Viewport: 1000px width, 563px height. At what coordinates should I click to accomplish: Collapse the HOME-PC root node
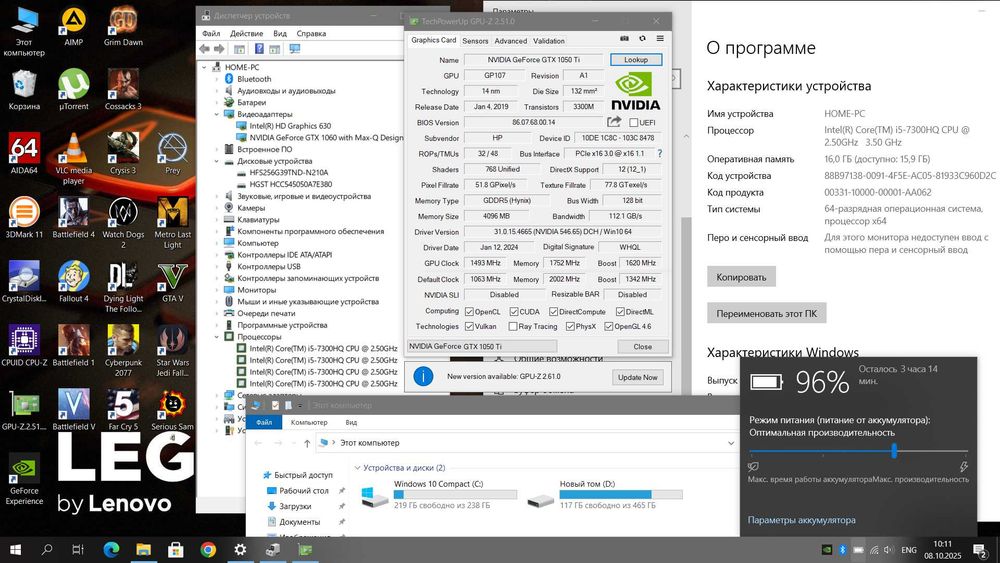tap(204, 67)
